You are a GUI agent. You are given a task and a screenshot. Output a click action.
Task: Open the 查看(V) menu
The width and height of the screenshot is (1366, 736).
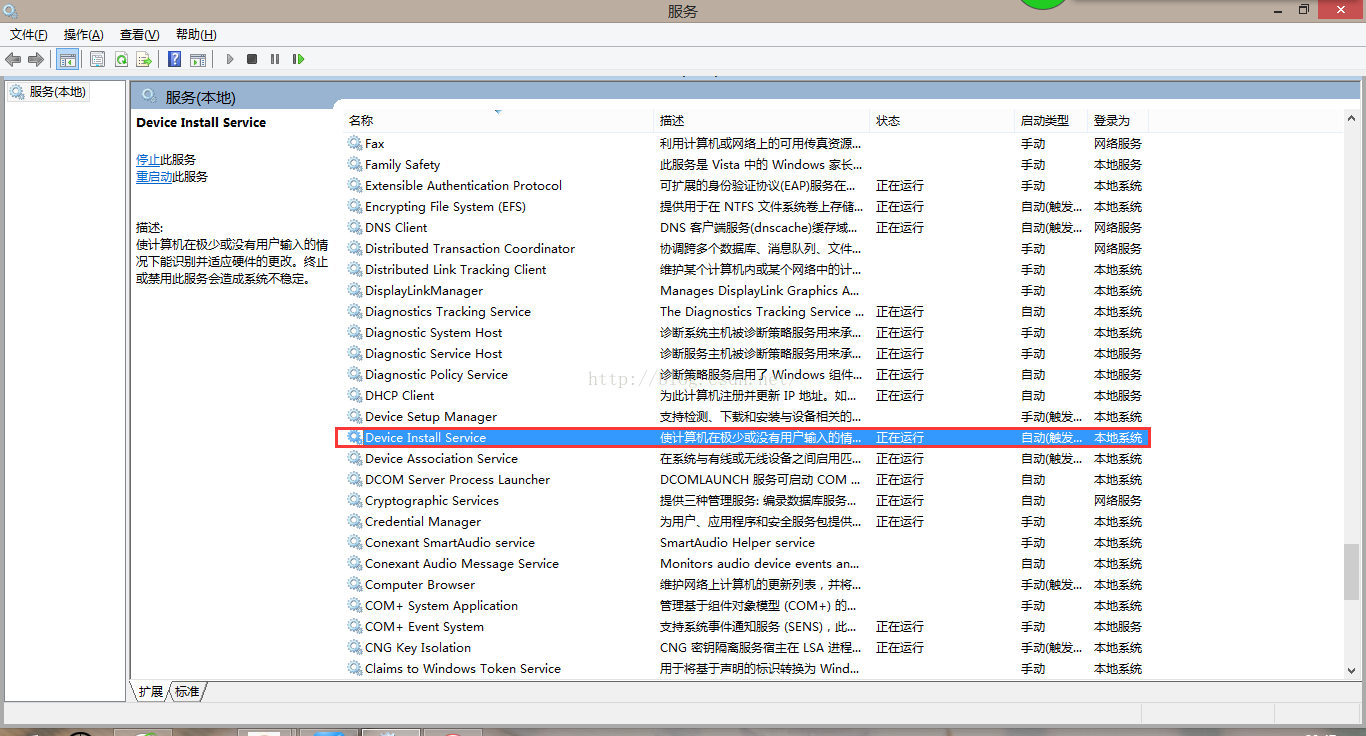(139, 35)
